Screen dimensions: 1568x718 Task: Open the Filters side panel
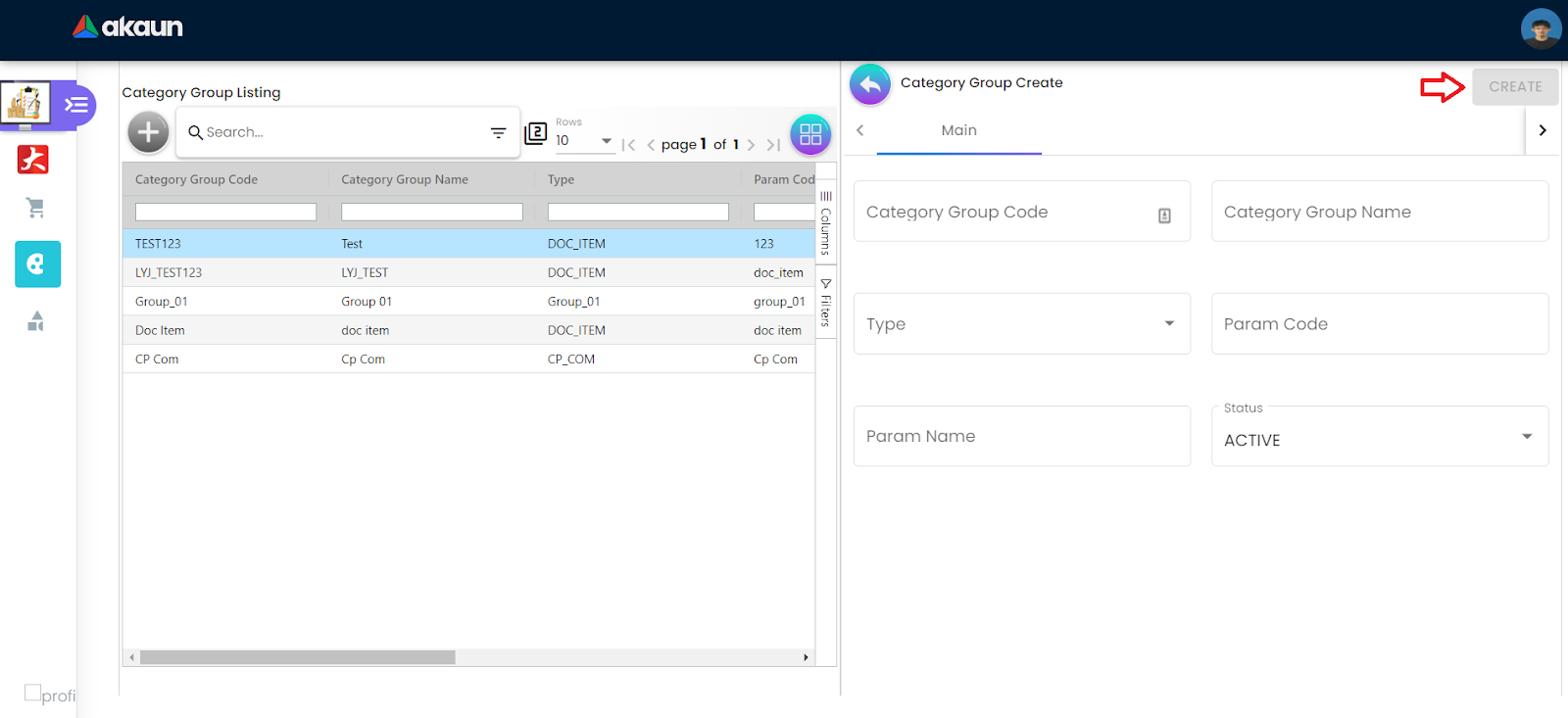[x=825, y=304]
